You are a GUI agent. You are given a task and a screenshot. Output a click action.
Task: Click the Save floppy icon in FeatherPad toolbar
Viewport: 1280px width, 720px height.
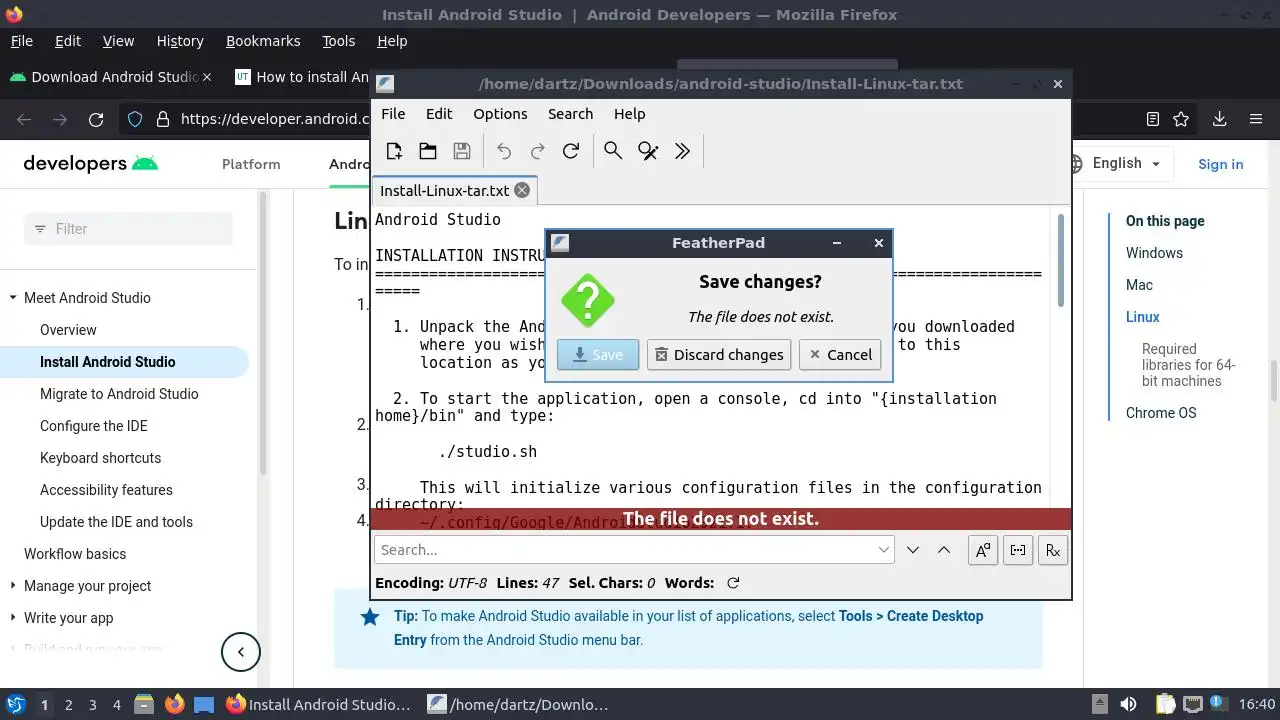(462, 151)
